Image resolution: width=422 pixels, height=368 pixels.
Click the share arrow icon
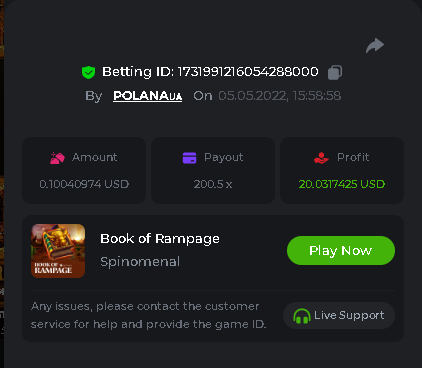click(375, 46)
